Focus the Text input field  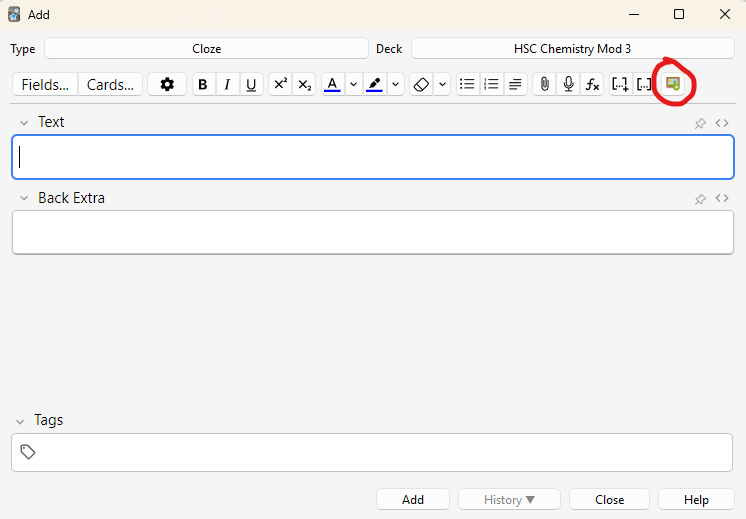click(x=373, y=157)
